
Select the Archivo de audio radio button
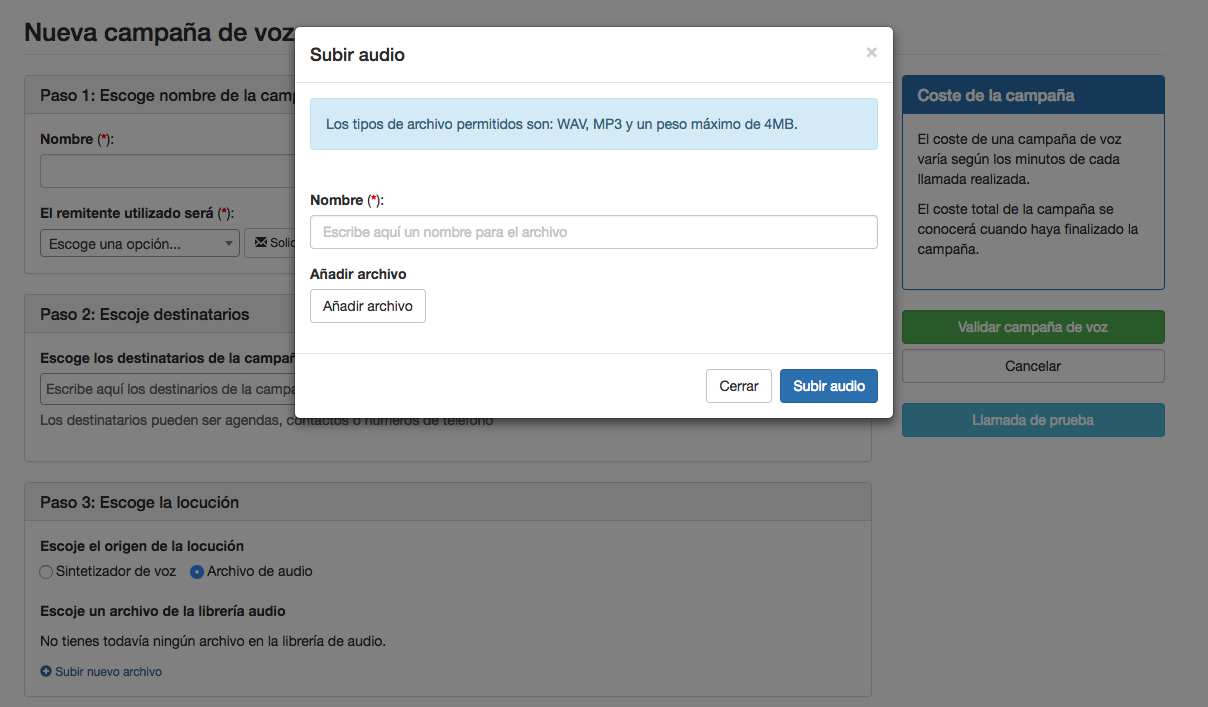197,572
